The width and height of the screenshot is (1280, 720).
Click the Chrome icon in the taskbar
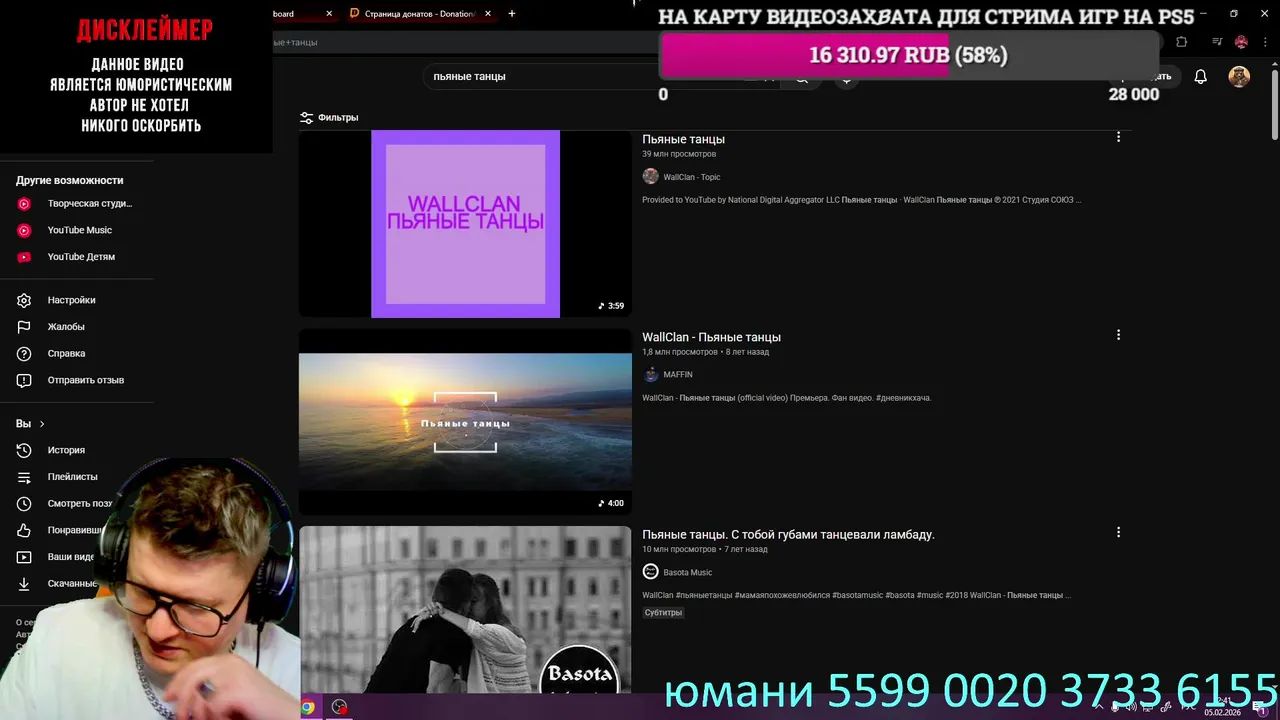[x=308, y=707]
